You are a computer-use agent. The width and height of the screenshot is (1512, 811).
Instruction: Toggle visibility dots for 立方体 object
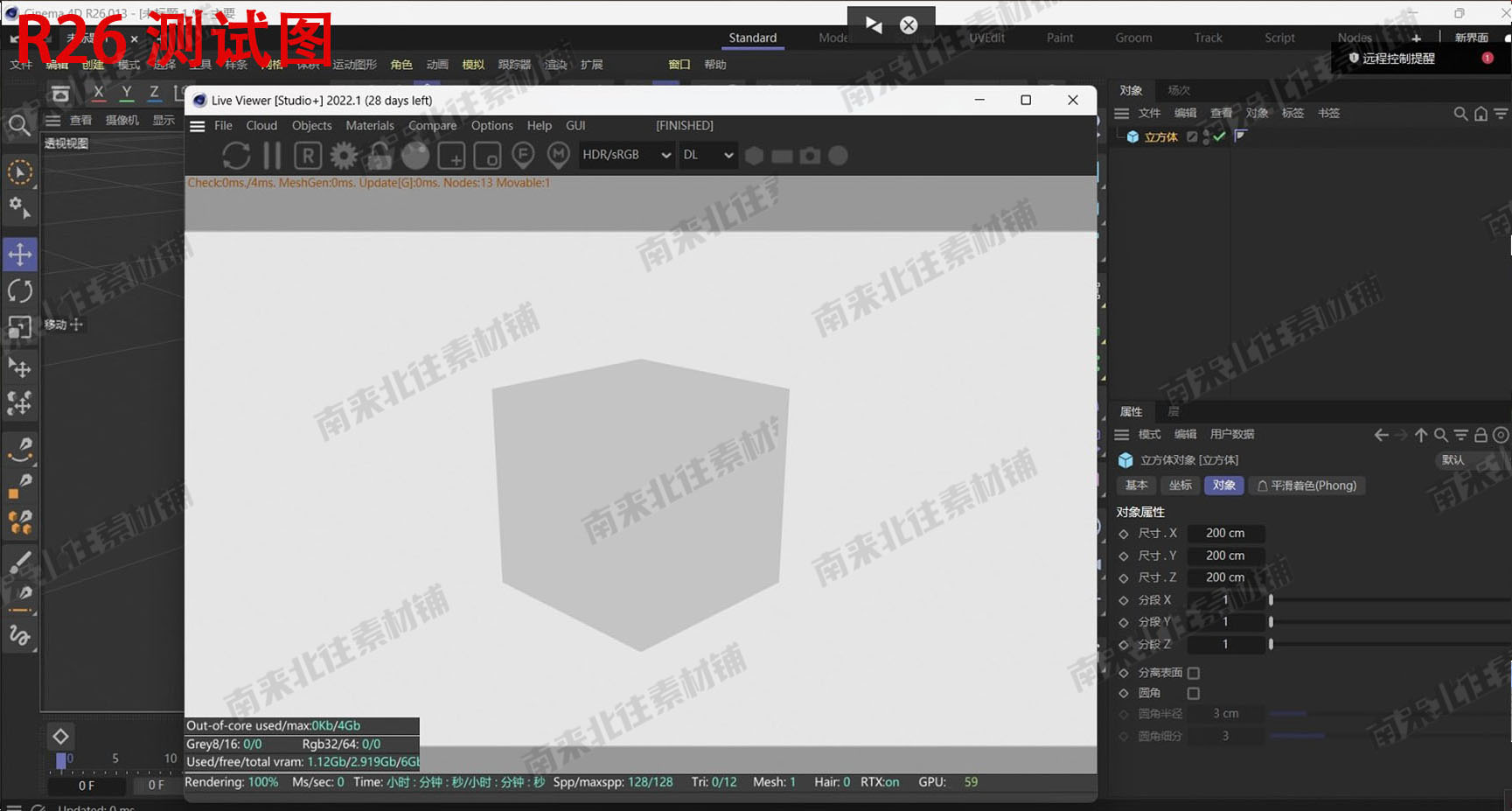tap(1206, 136)
